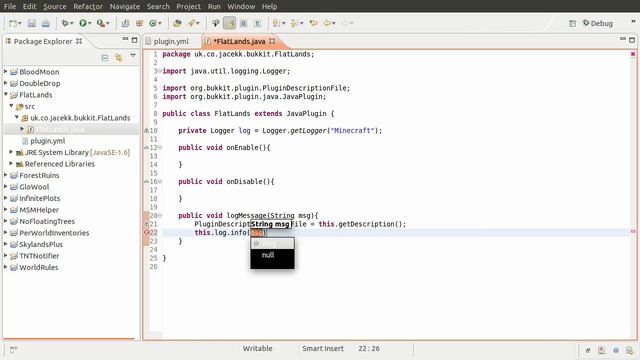640x360 pixels.
Task: Create a New Java Class icon
Action: (153, 23)
